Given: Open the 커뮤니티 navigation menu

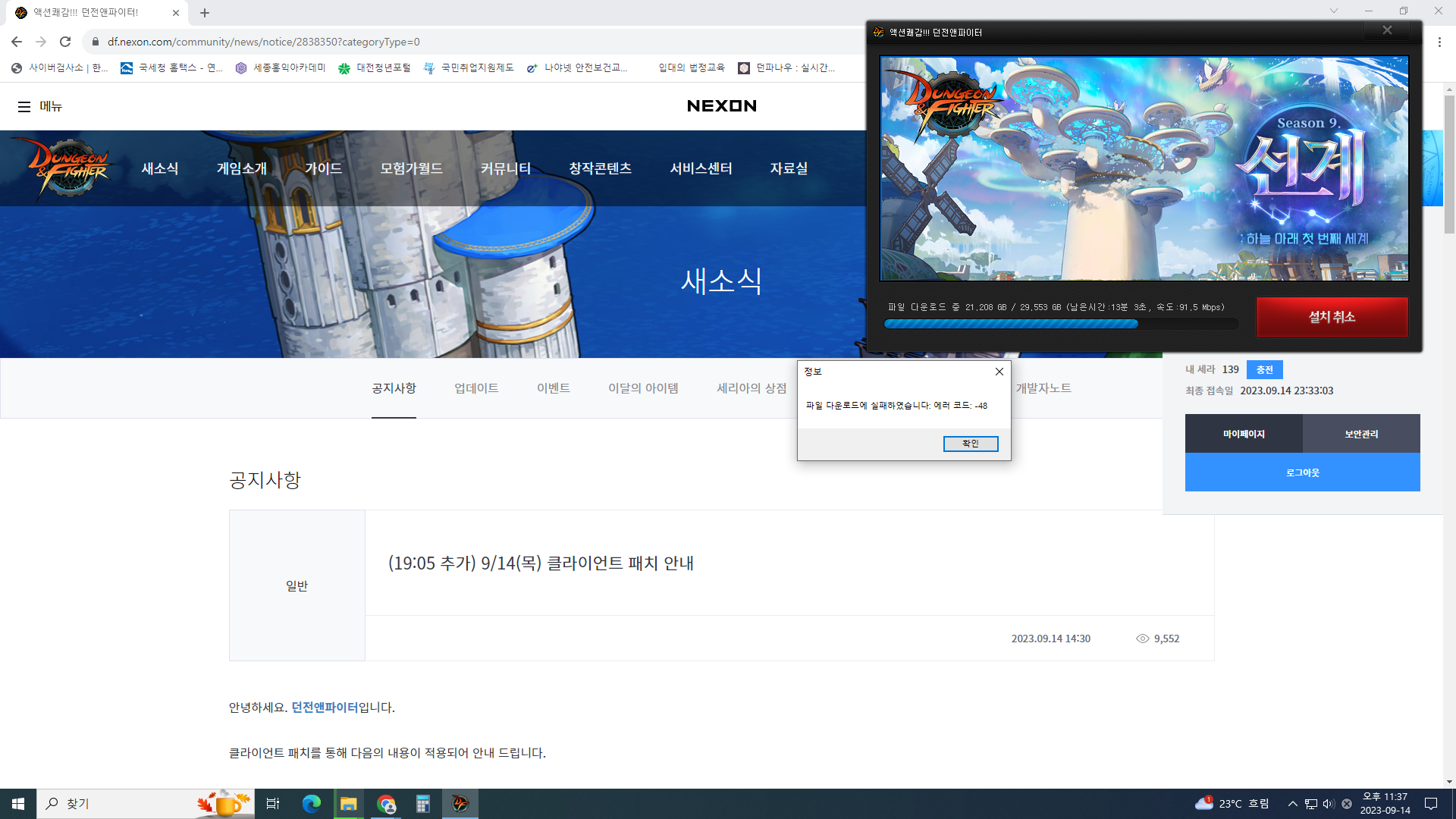Looking at the screenshot, I should pos(506,168).
